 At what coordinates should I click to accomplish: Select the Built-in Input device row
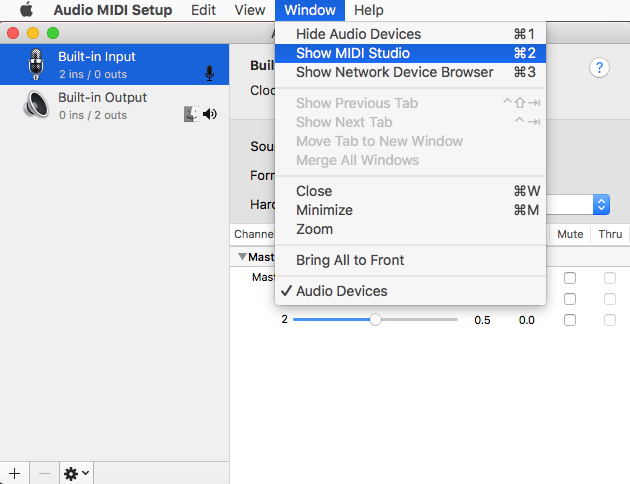115,65
